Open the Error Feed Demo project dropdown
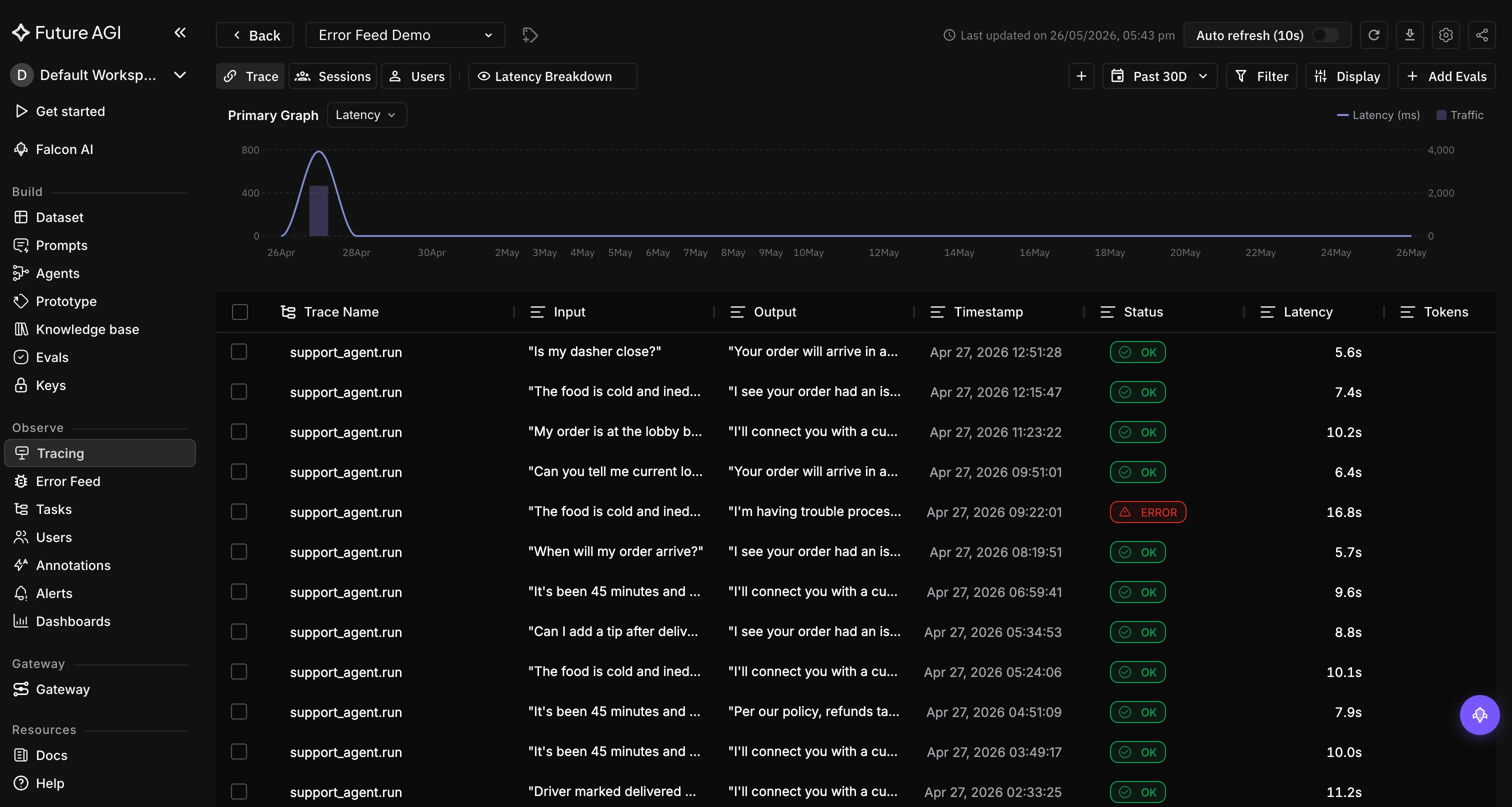 (405, 35)
